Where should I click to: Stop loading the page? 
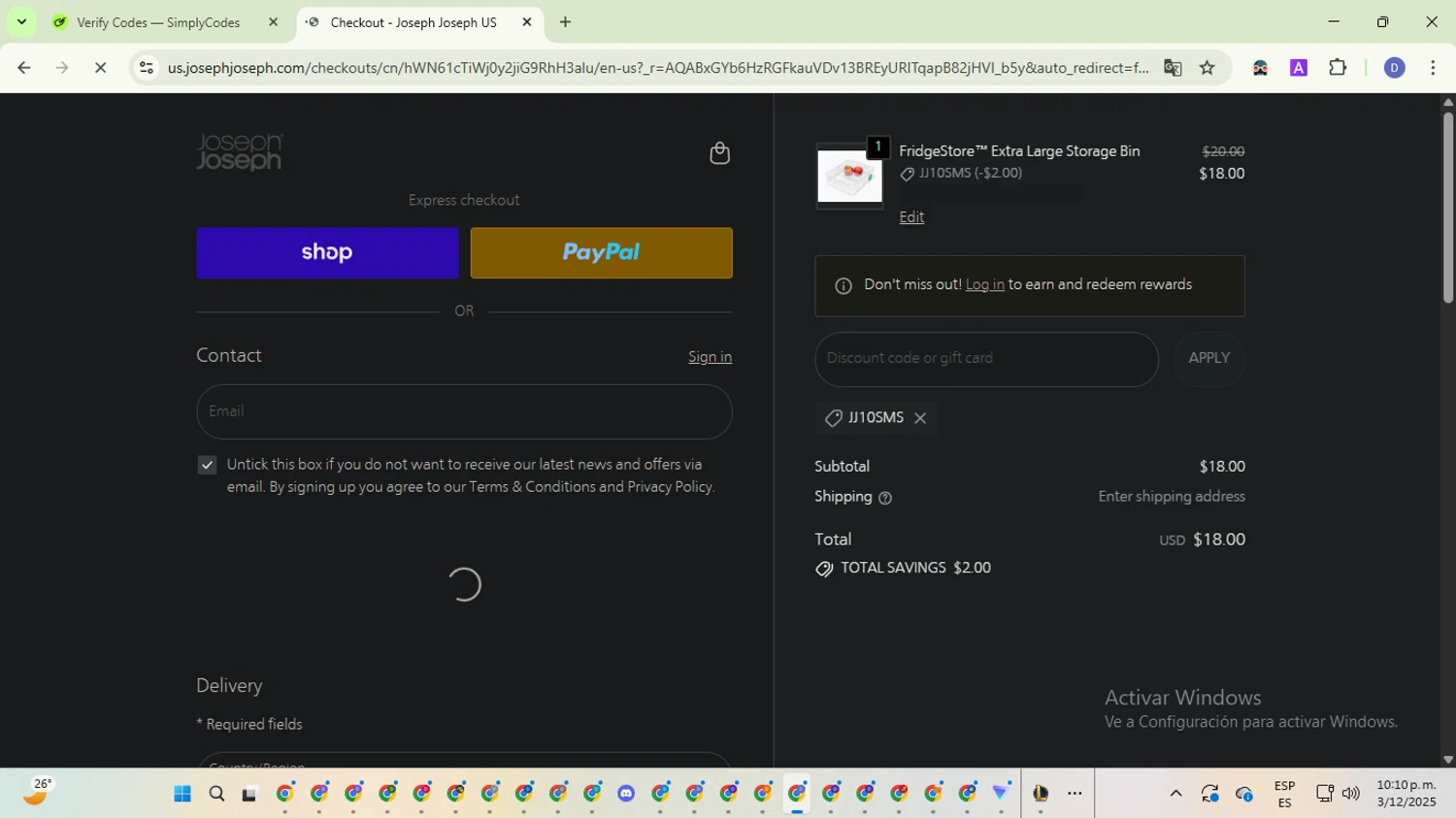click(100, 68)
